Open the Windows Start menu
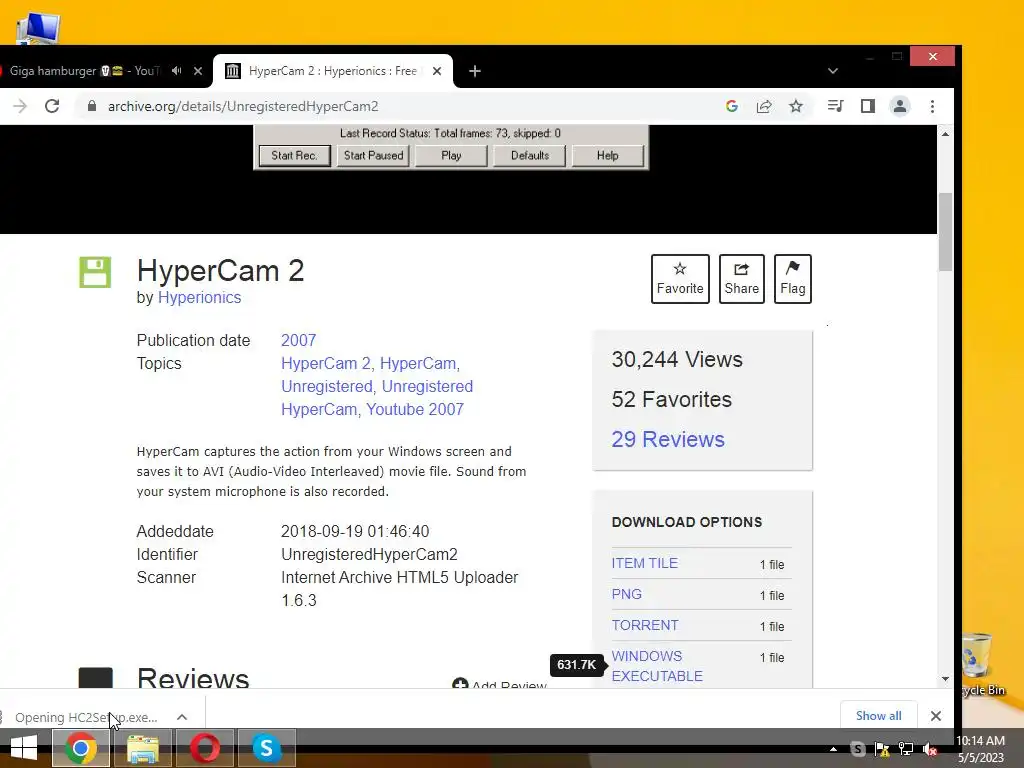The height and width of the screenshot is (768, 1024). pos(24,748)
